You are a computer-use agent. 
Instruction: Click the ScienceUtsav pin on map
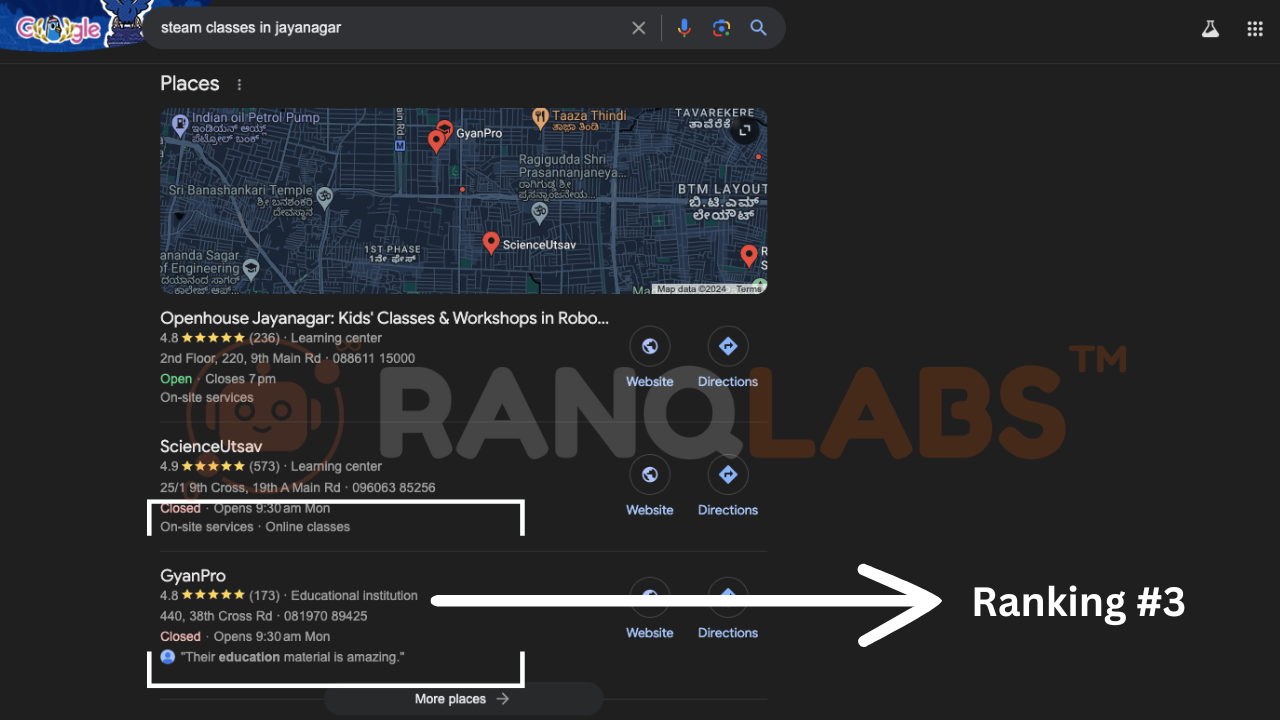(491, 242)
